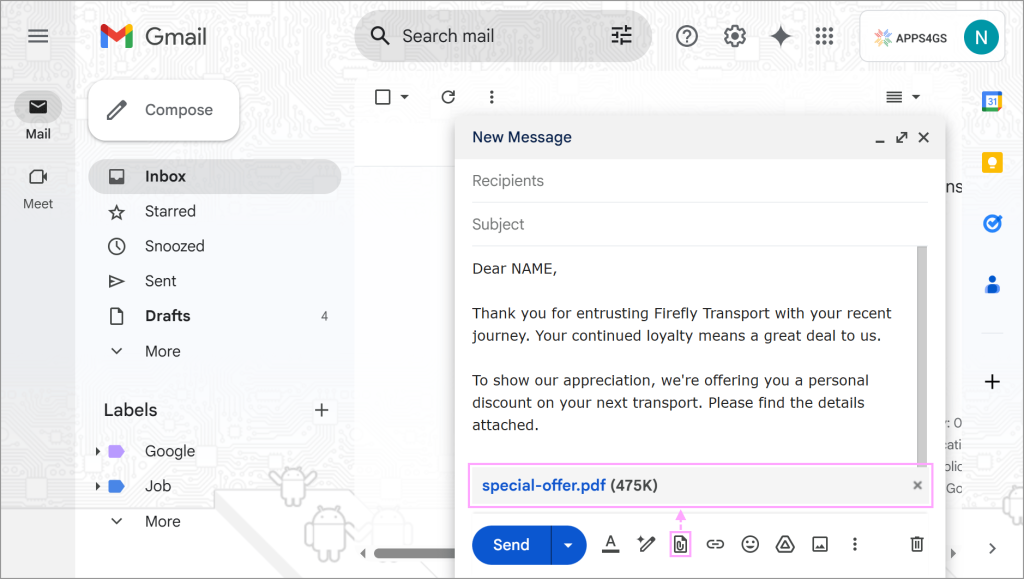The width and height of the screenshot is (1024, 579).
Task: Open the Drafts folder
Action: (167, 316)
